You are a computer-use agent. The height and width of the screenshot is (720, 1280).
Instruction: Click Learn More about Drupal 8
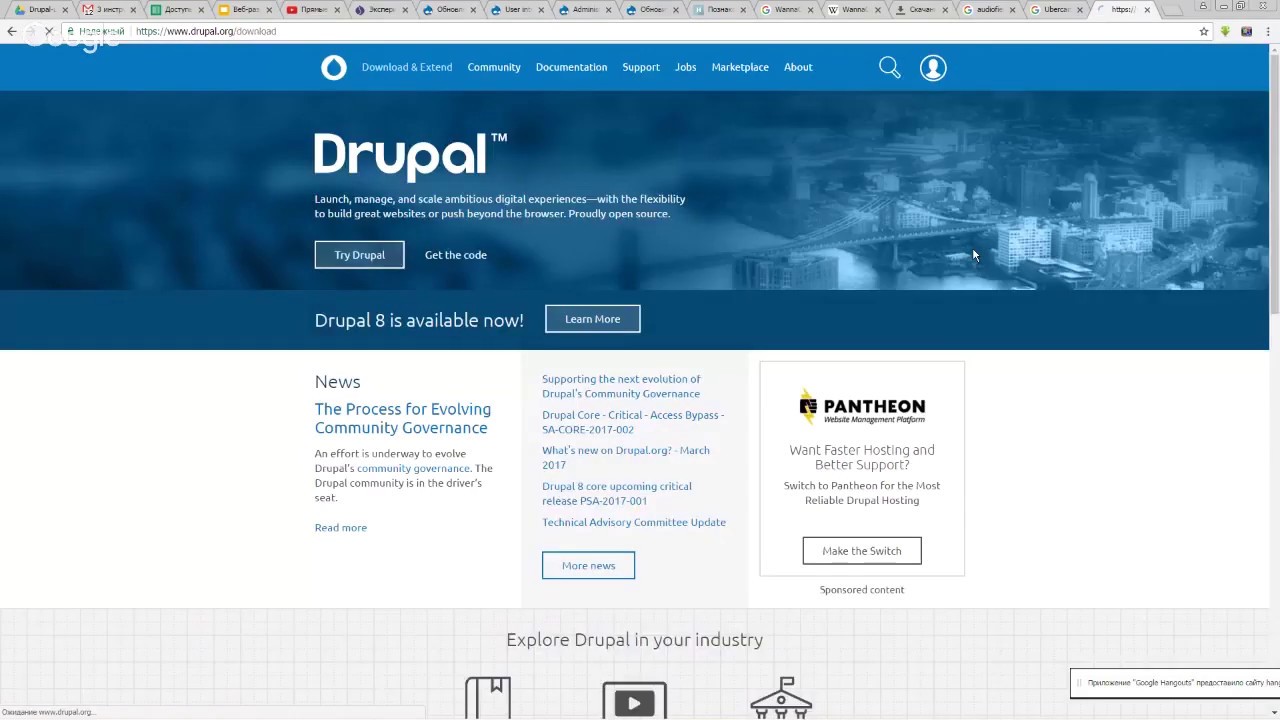coord(592,319)
